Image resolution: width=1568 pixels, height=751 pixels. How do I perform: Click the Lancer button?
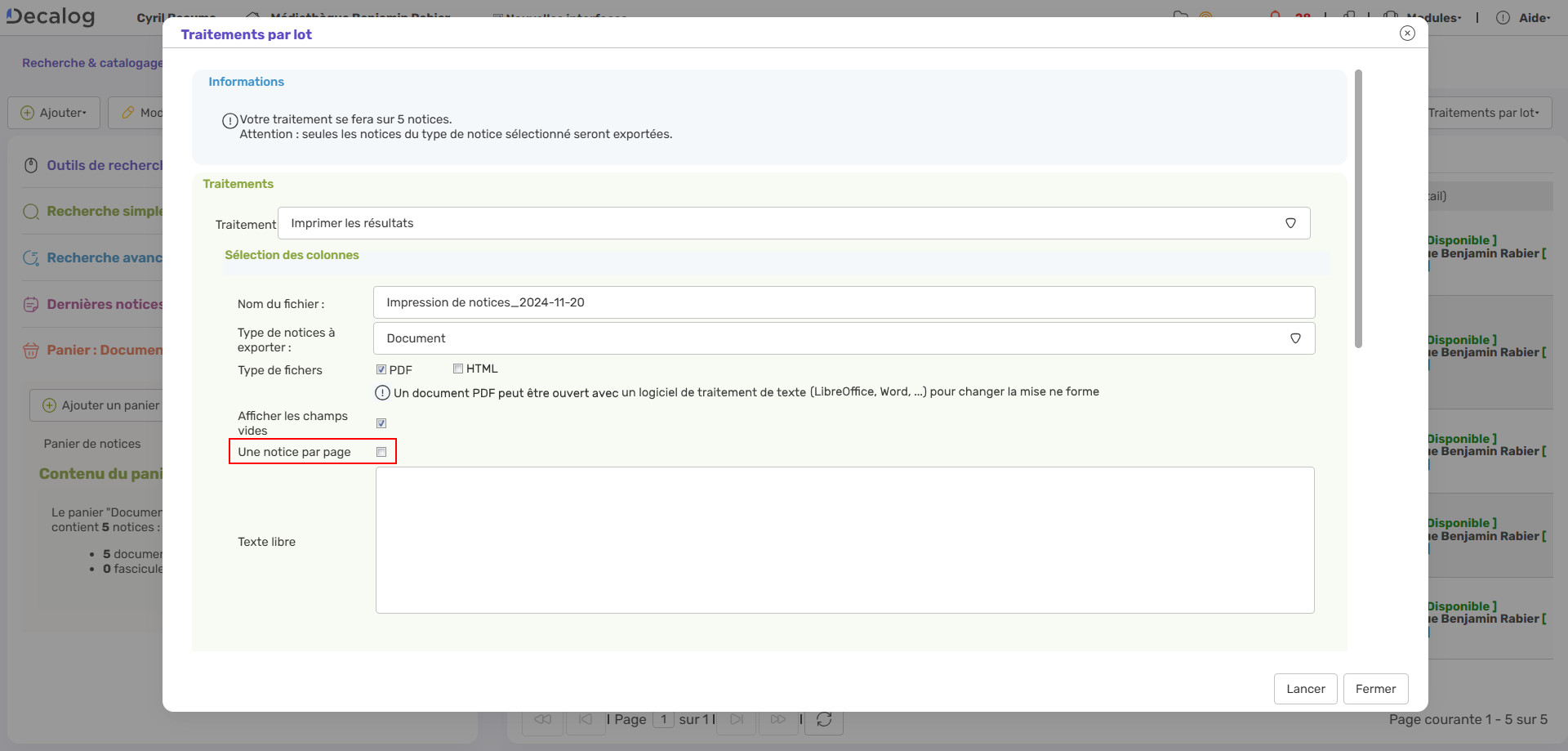point(1305,689)
